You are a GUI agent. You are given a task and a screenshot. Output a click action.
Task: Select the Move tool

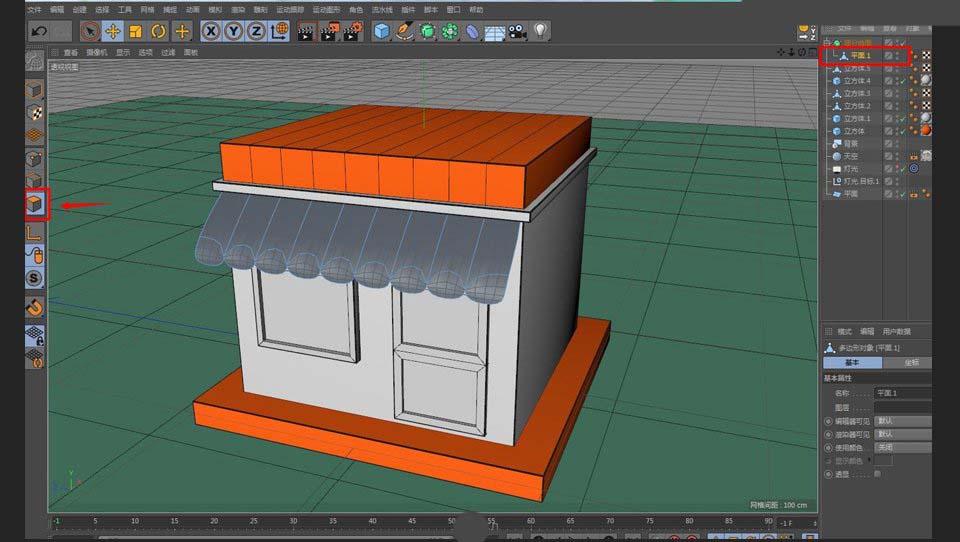[x=113, y=31]
